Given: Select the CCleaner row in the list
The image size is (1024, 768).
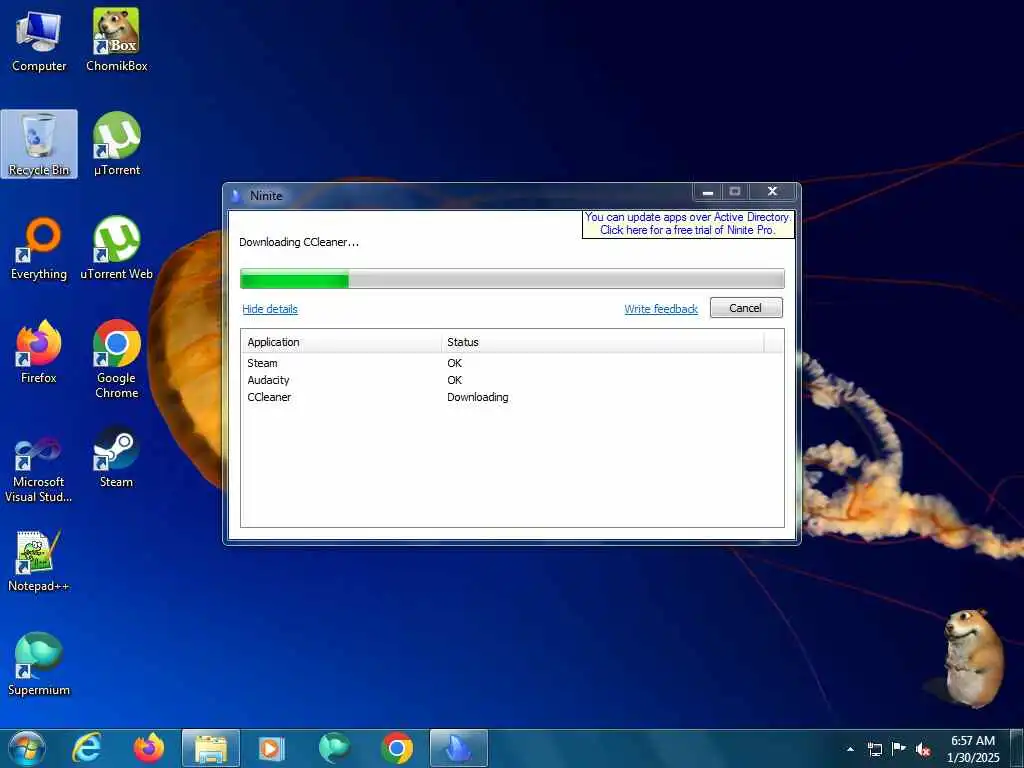Looking at the screenshot, I should (x=512, y=397).
